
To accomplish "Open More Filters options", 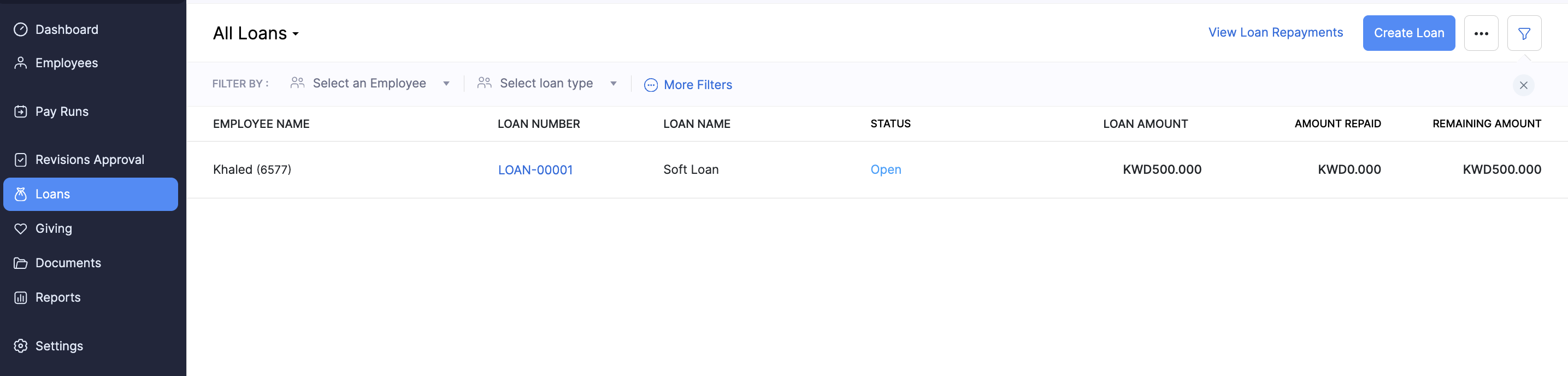I will pyautogui.click(x=688, y=85).
